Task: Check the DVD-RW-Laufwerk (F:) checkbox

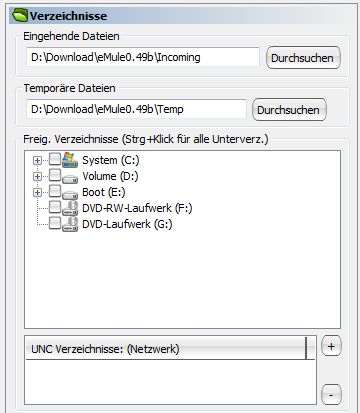Action: point(55,207)
